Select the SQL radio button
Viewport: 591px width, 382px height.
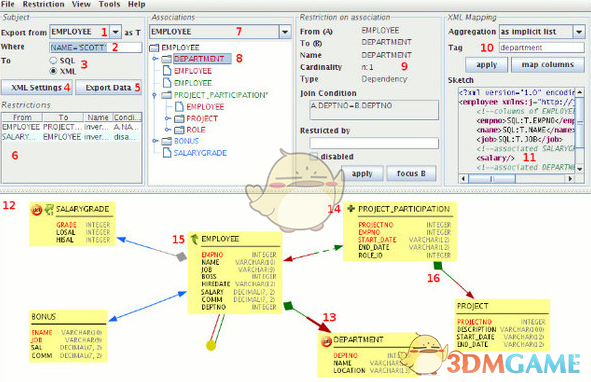53,60
